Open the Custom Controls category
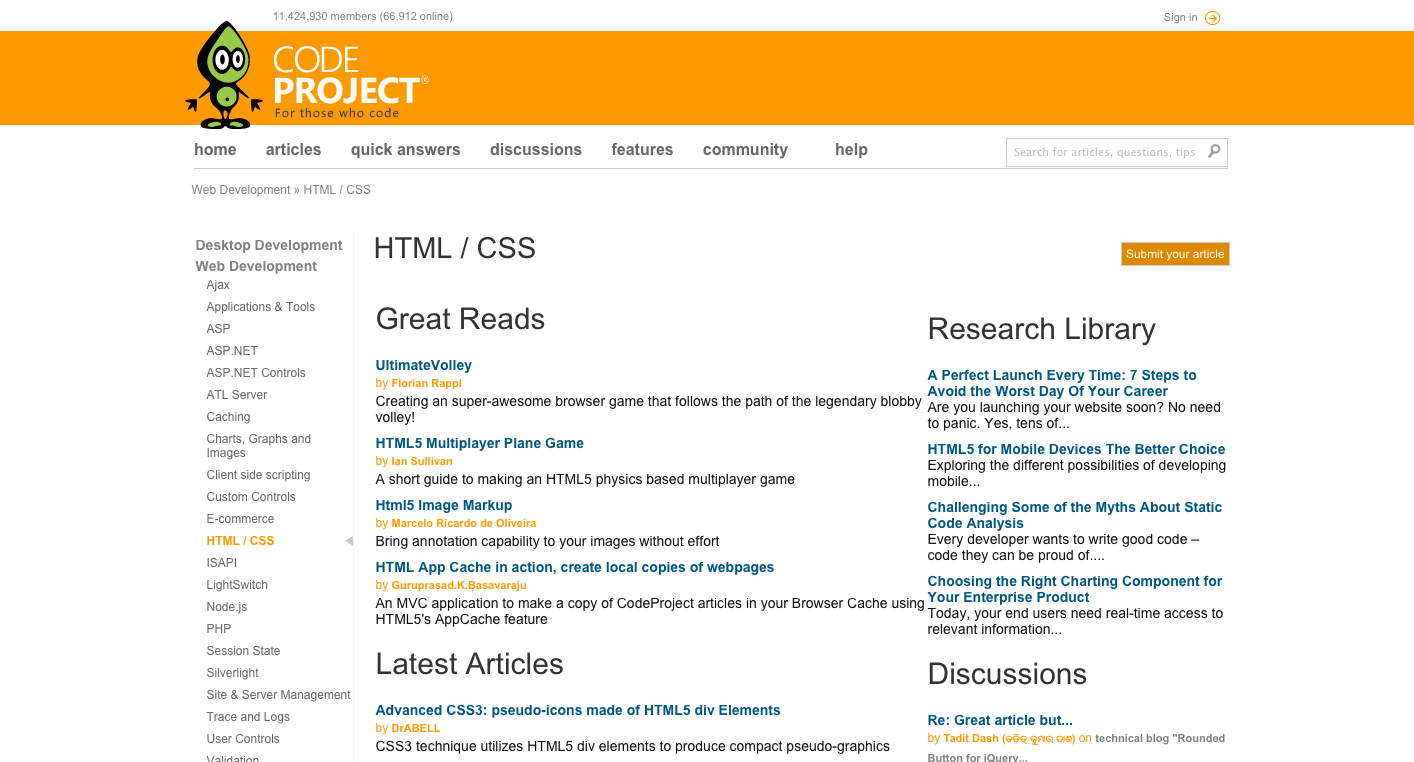1414x762 pixels. click(251, 497)
